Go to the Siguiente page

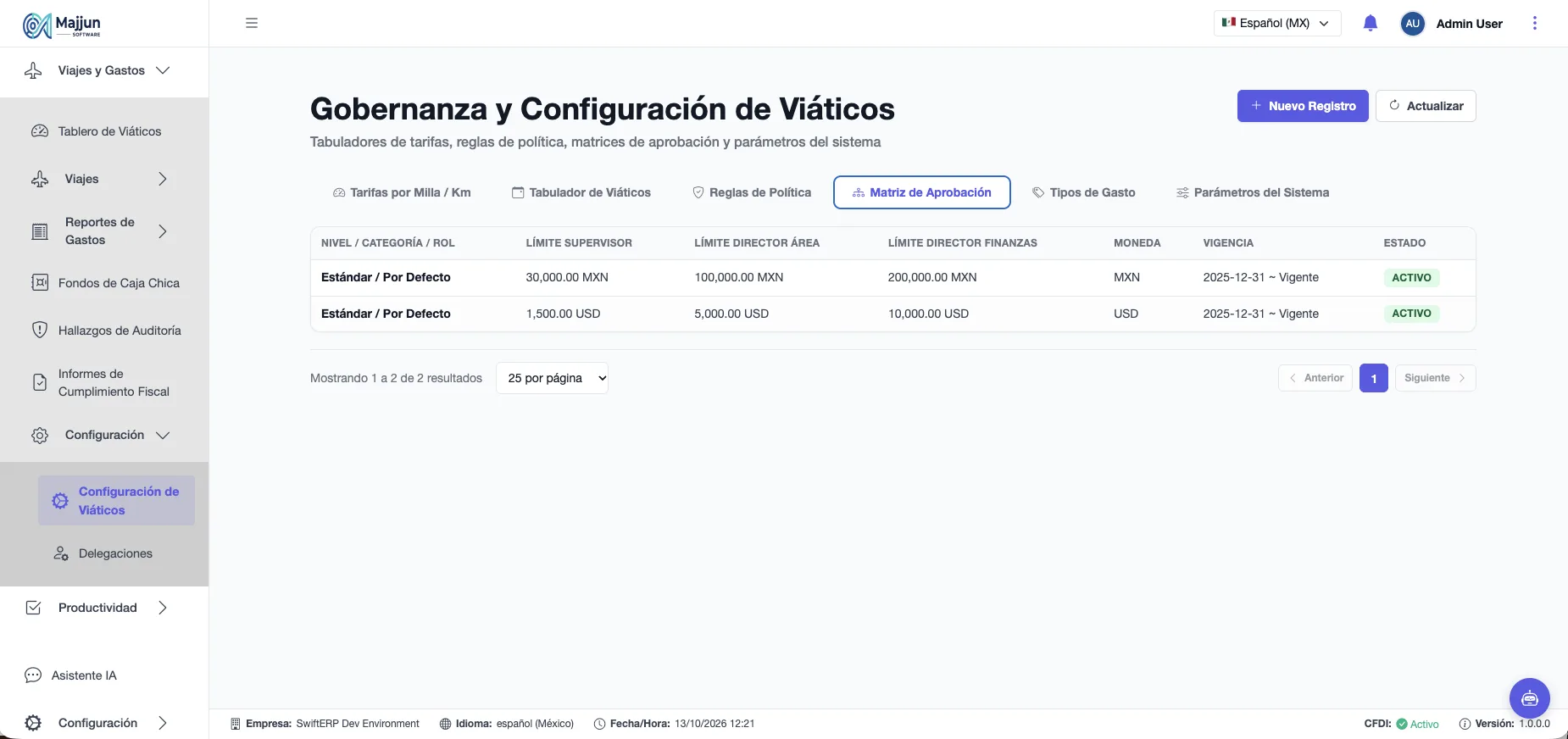click(x=1435, y=378)
